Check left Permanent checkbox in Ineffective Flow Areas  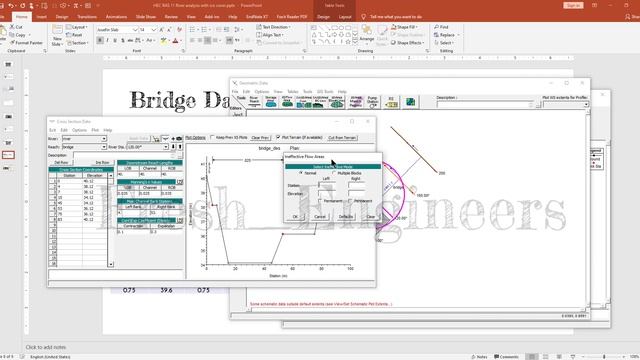[x=320, y=201]
